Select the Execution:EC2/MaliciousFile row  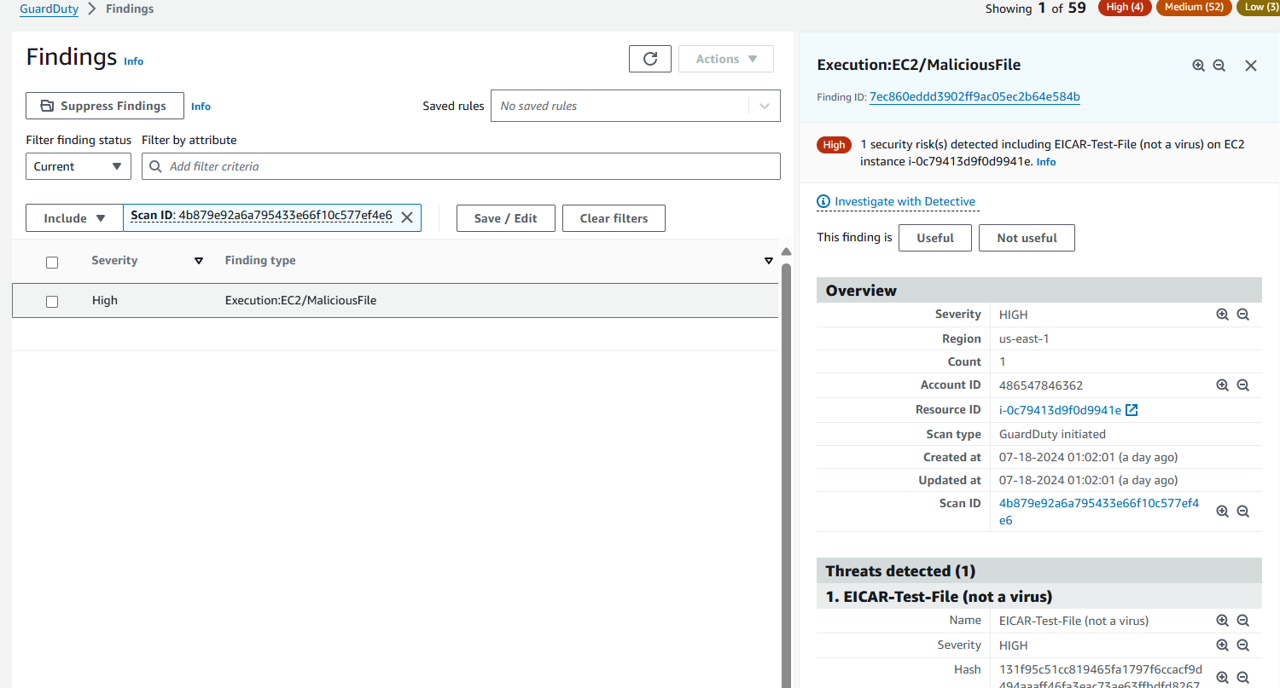coord(395,301)
